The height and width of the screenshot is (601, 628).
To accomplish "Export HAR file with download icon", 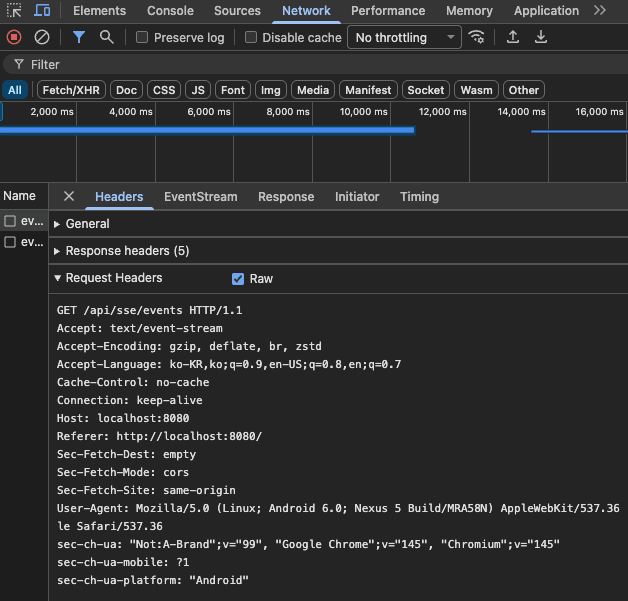I will click(541, 37).
